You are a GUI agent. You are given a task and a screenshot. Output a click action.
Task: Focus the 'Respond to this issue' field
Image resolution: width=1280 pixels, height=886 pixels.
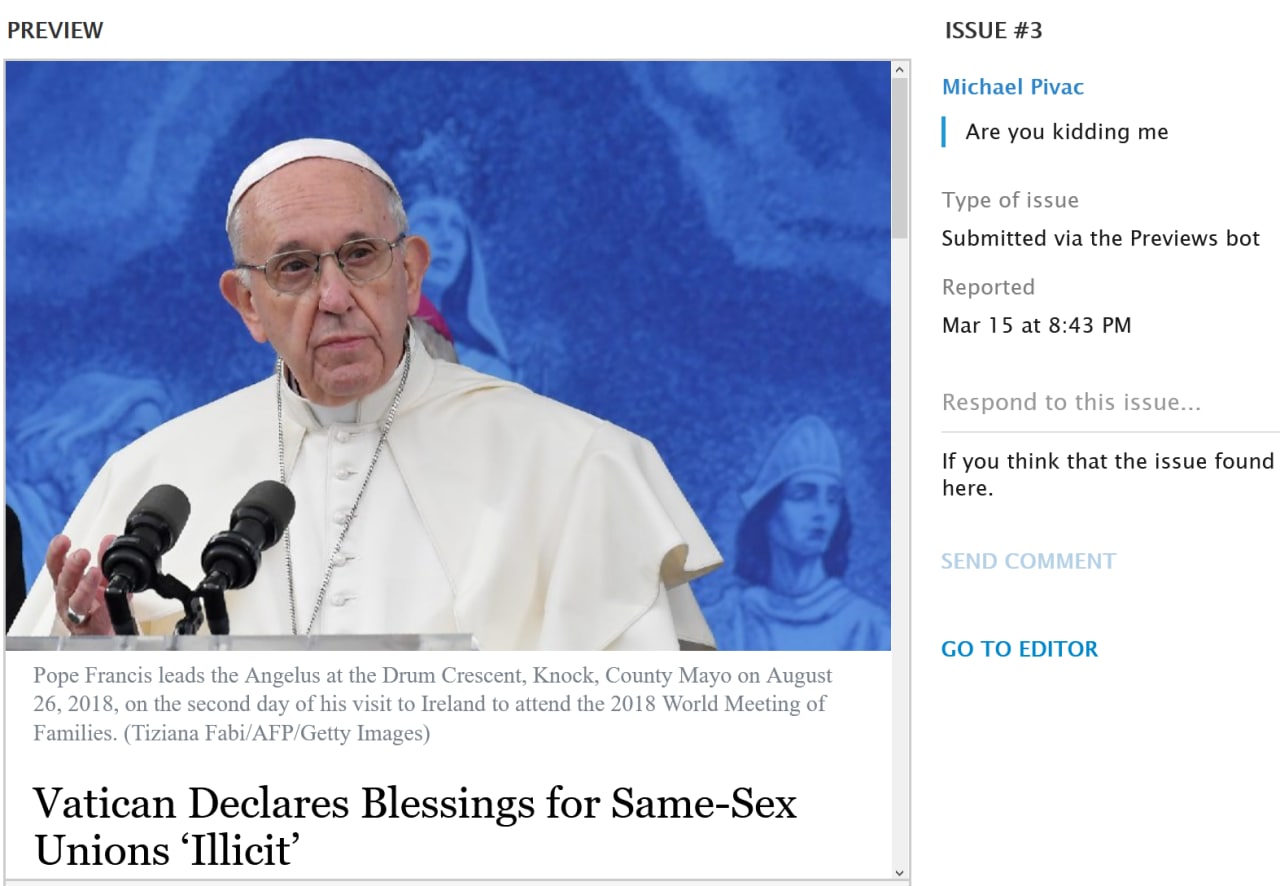tap(1110, 403)
